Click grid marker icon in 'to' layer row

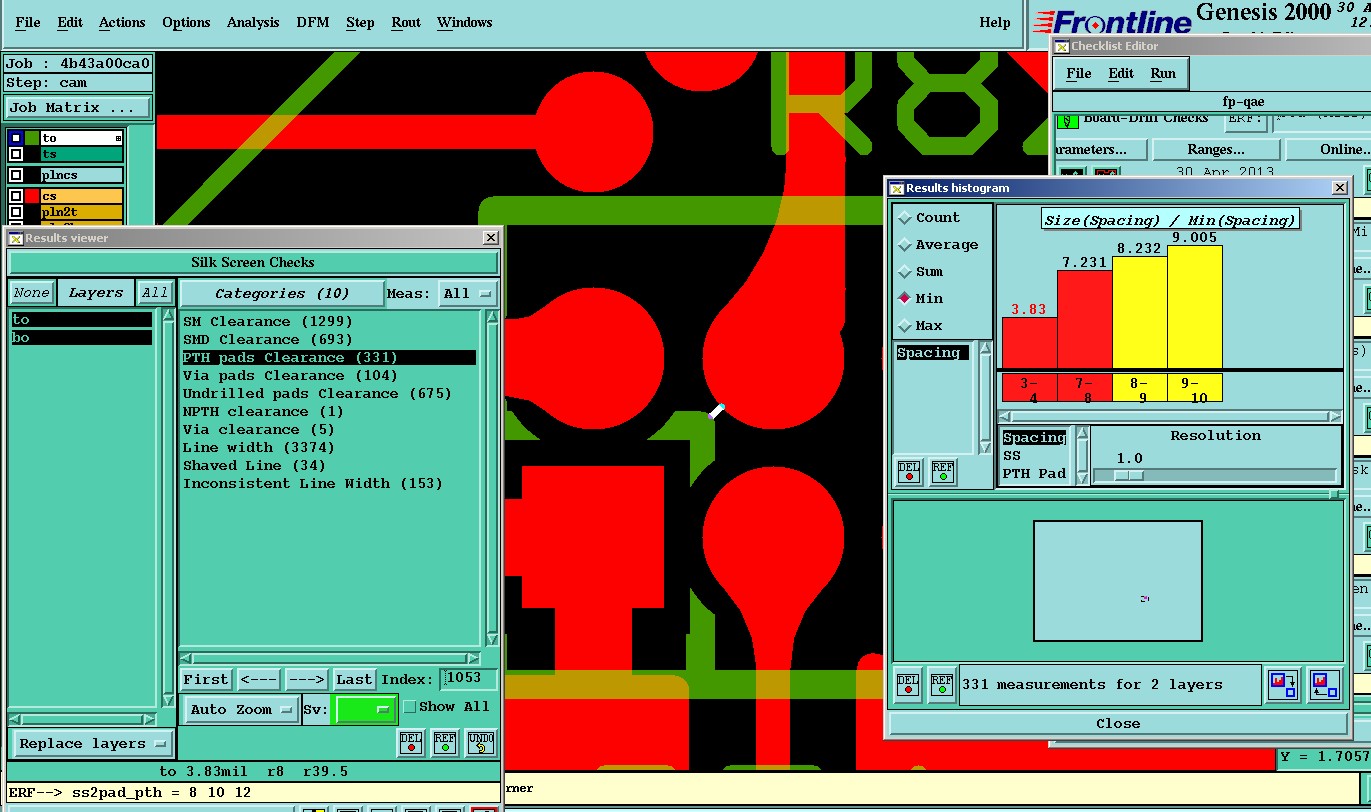(118, 138)
